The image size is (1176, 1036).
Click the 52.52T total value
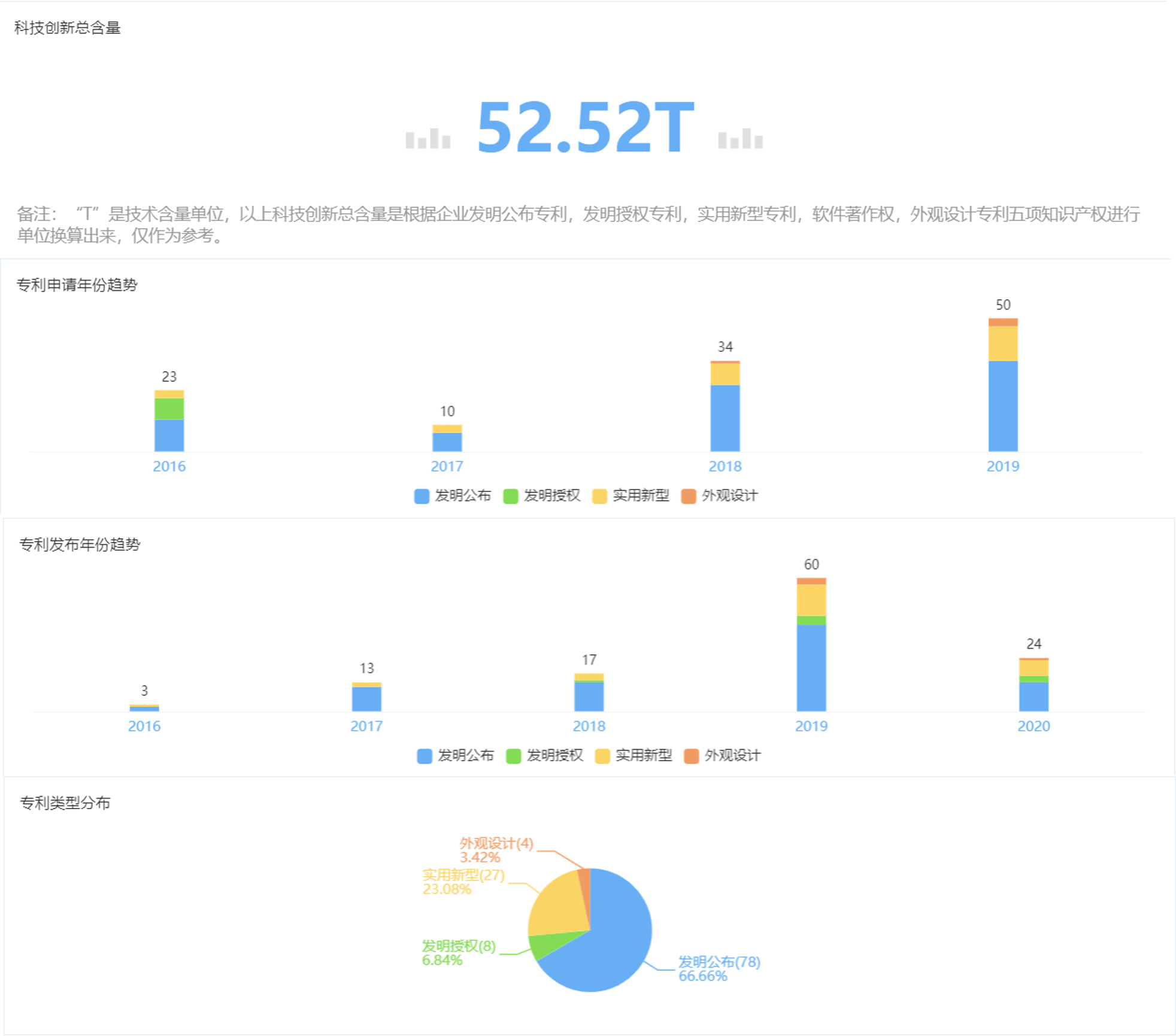pos(586,127)
